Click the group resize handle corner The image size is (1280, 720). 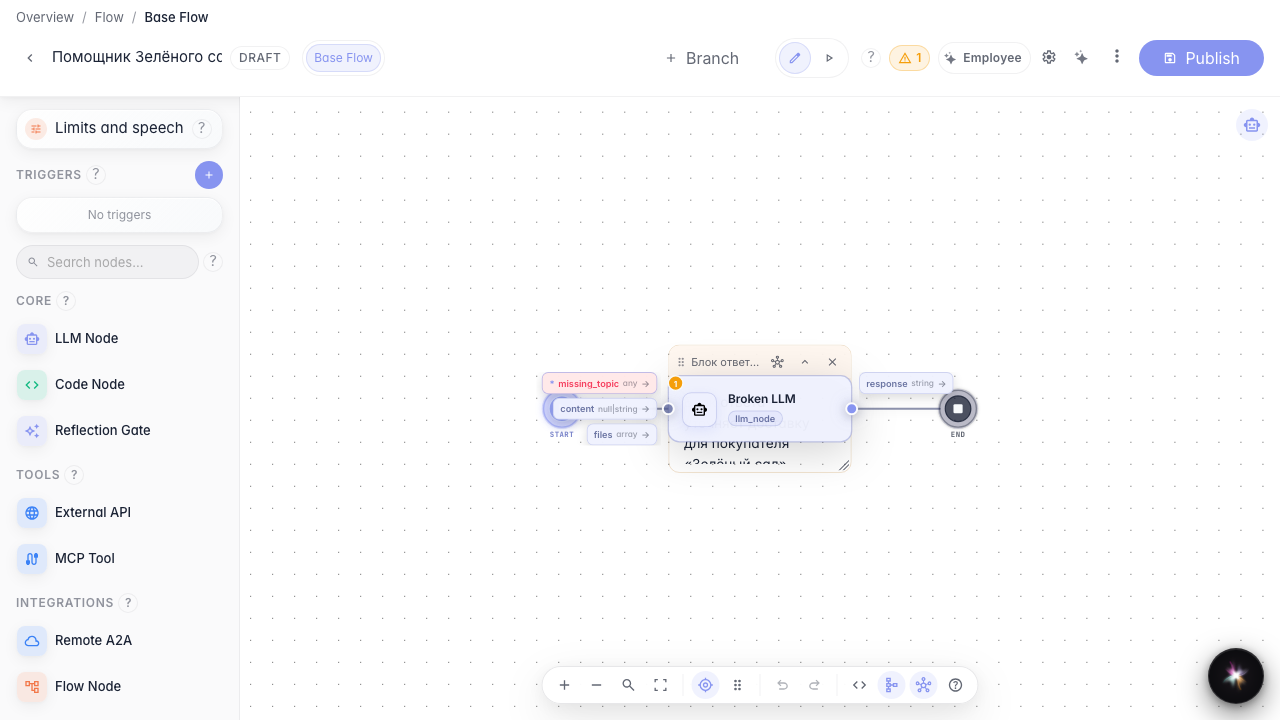click(844, 465)
